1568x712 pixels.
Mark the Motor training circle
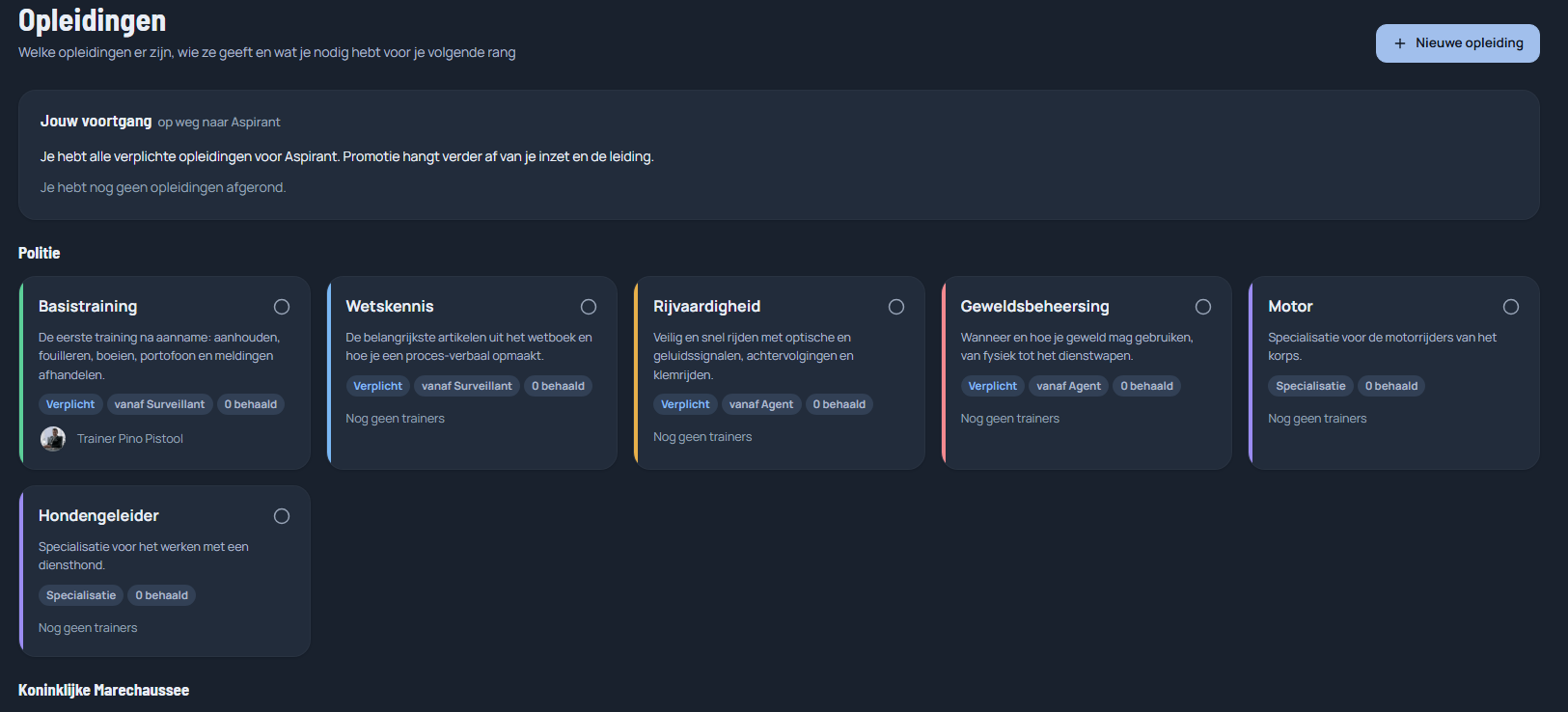pos(1511,307)
